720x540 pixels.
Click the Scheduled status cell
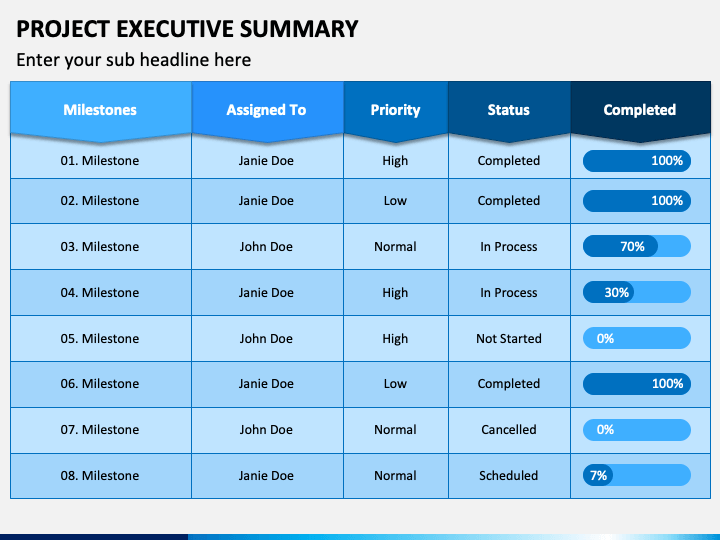(509, 476)
